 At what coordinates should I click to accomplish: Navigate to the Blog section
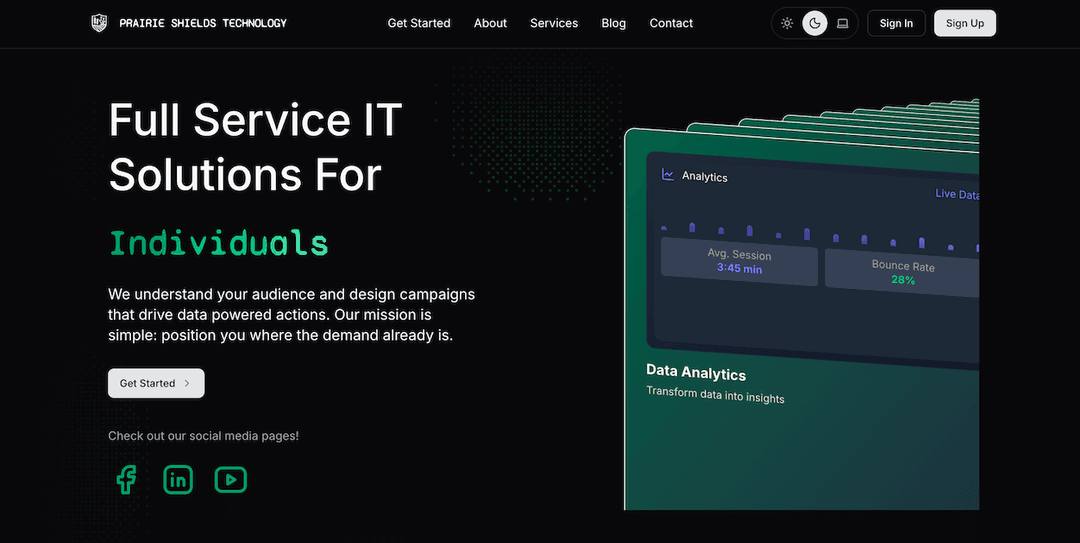pos(614,23)
